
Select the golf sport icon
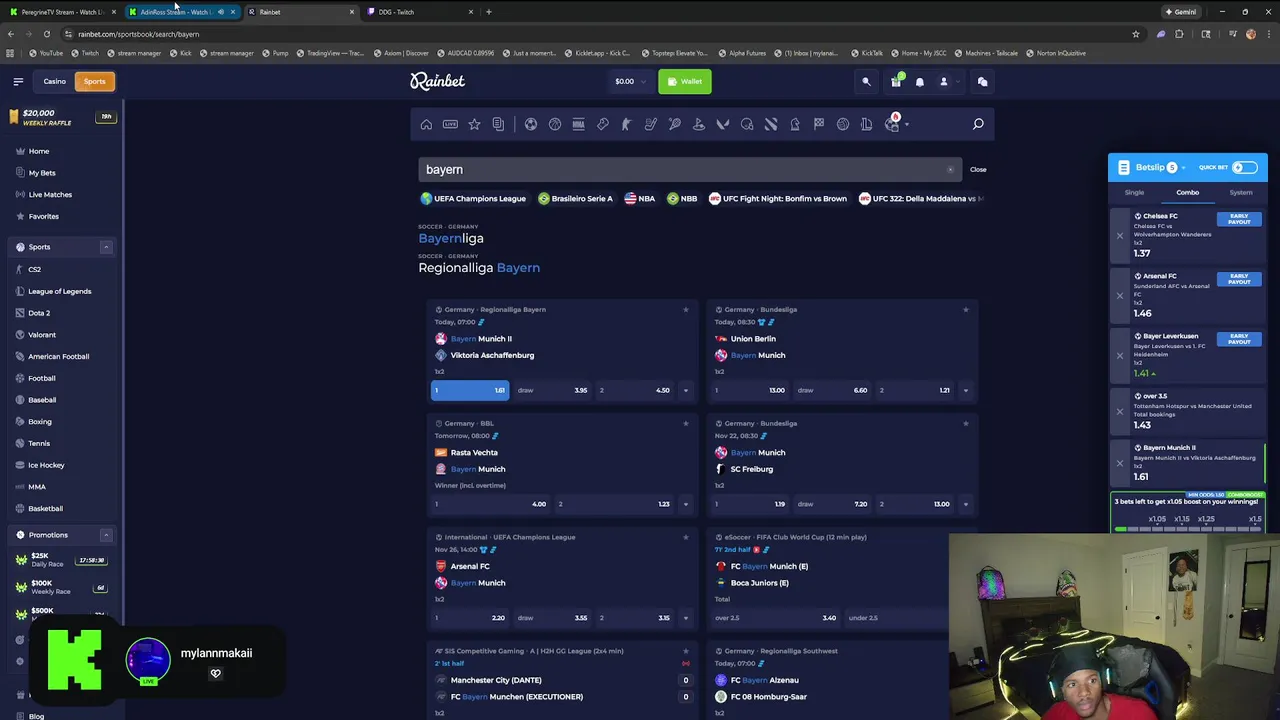[x=699, y=124]
